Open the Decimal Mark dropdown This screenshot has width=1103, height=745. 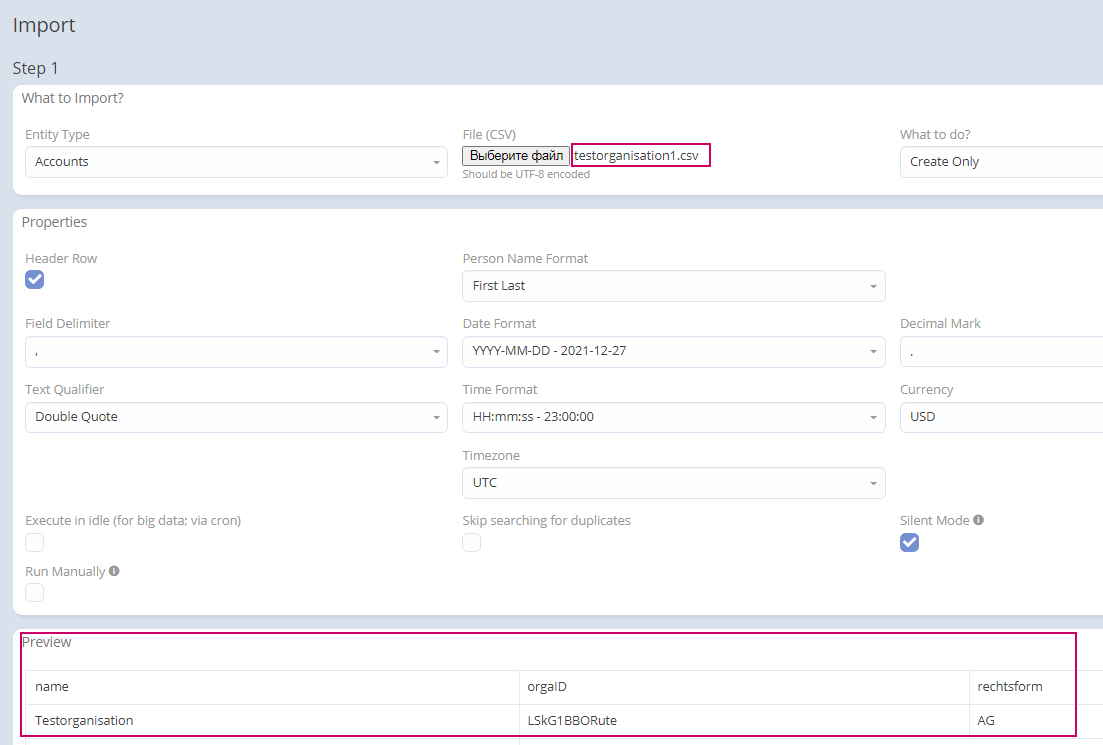[x=1000, y=352]
